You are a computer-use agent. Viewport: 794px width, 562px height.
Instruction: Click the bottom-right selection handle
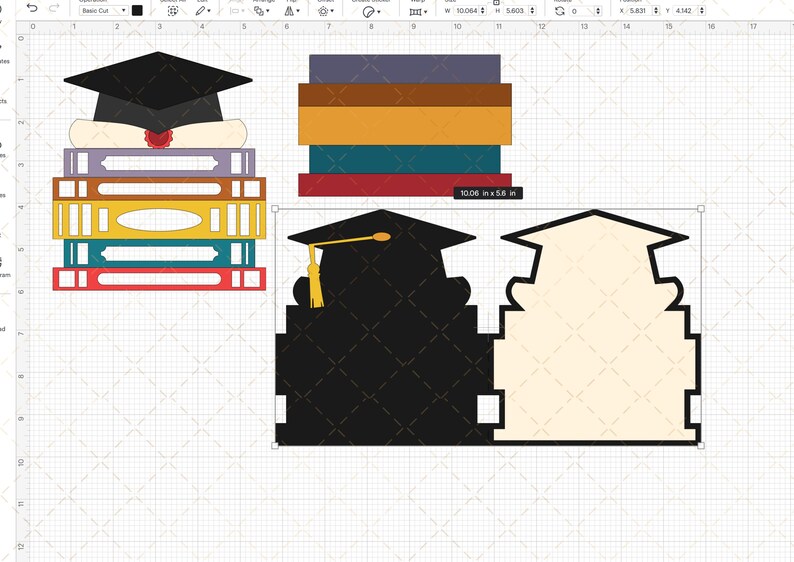[x=701, y=446]
